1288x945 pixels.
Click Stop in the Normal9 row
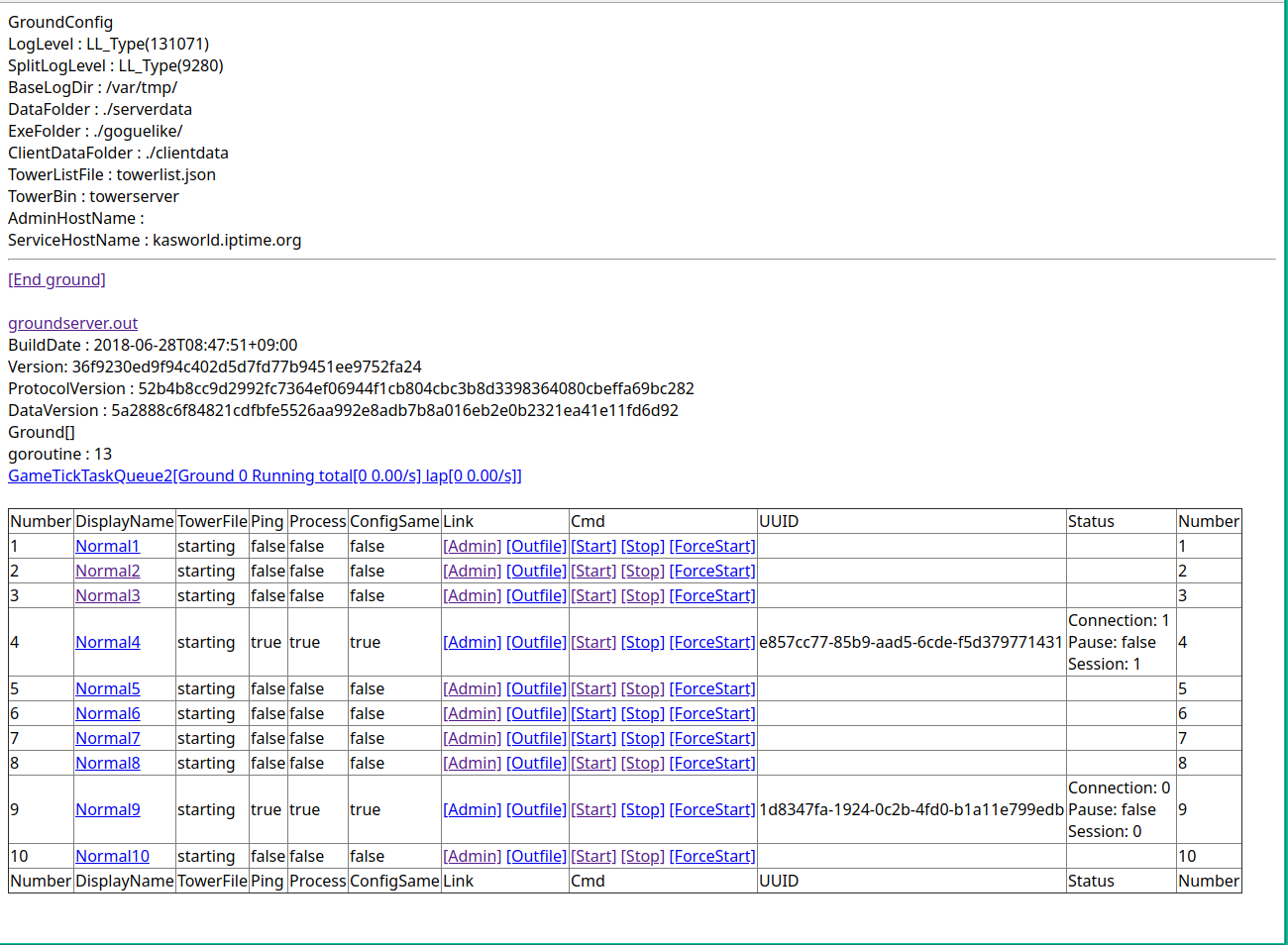click(643, 809)
